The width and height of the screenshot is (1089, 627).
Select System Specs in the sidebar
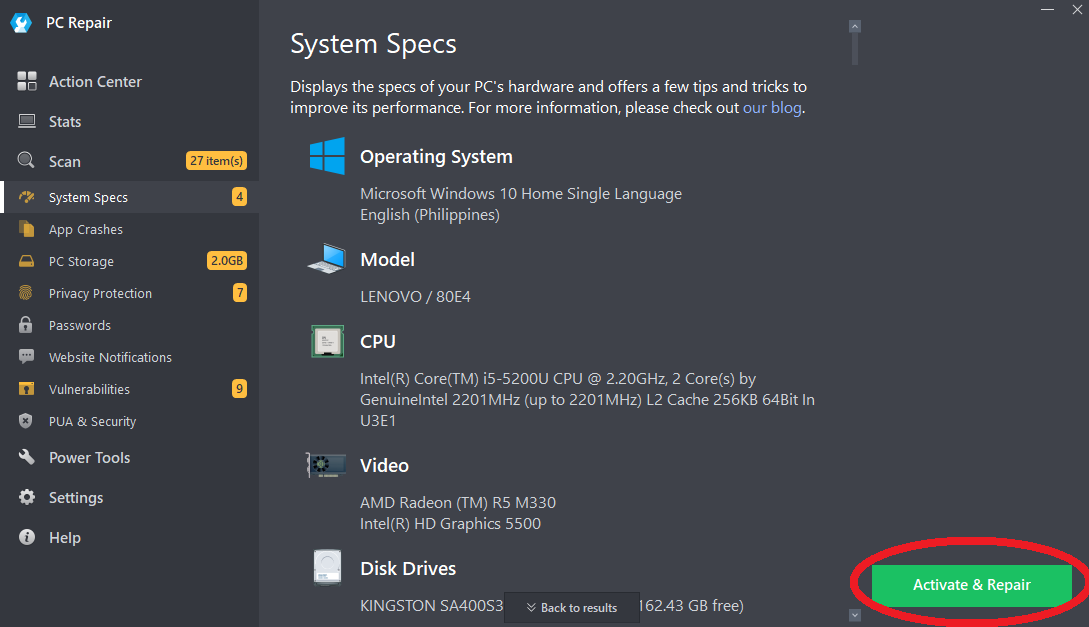click(129, 197)
